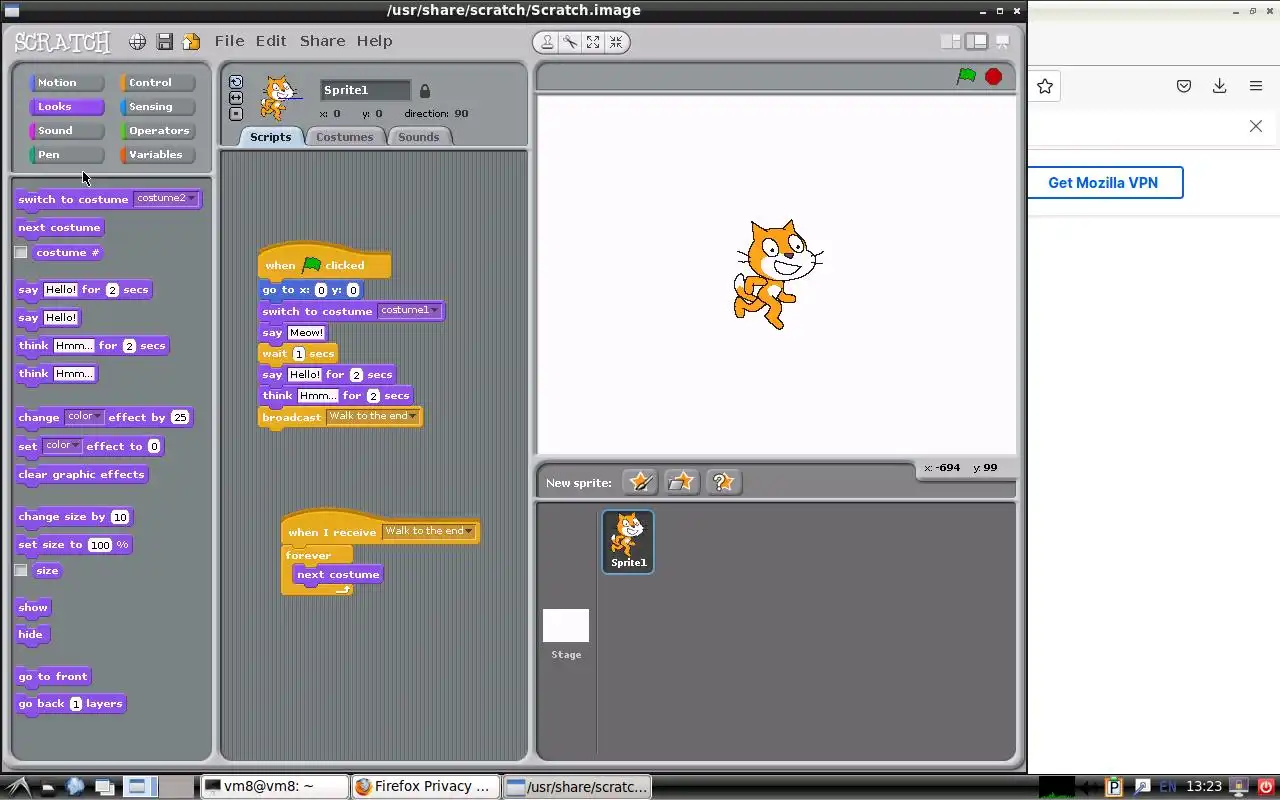Image resolution: width=1280 pixels, height=800 pixels.
Task: Set rotation style to can rotate
Action: pos(236,82)
